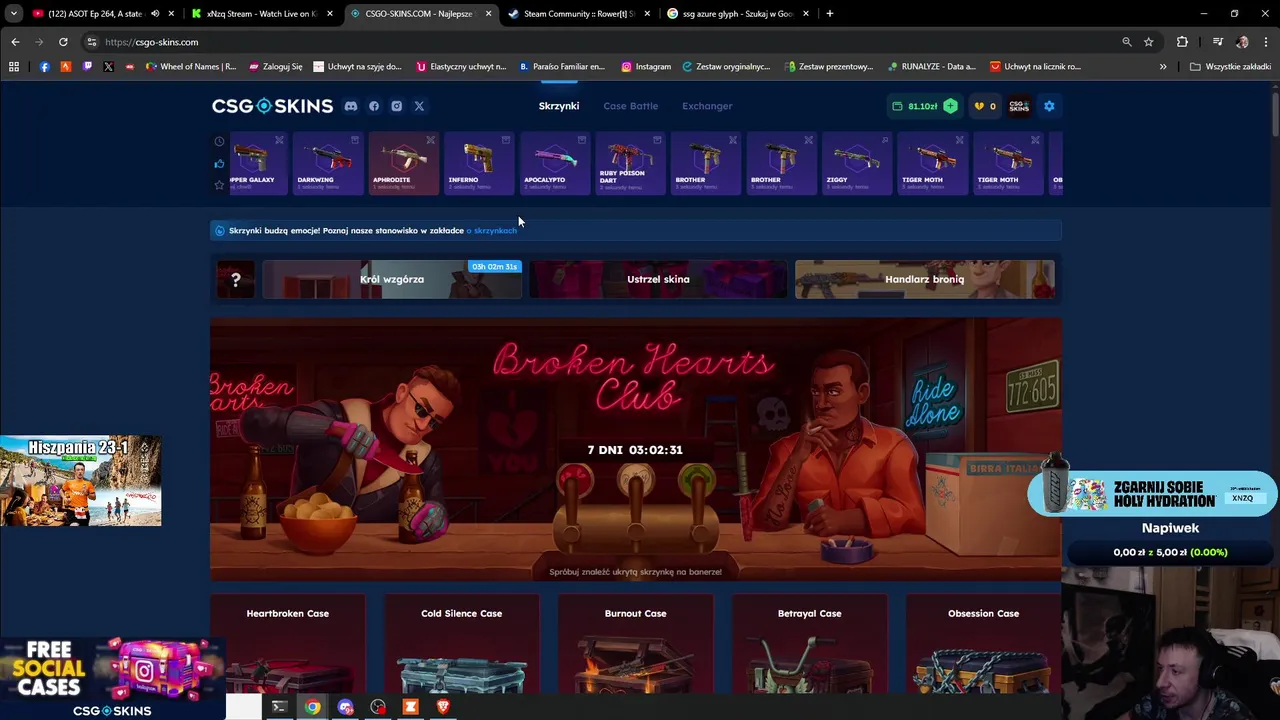Open the Obsession Case
1280x720 pixels.
tap(984, 645)
